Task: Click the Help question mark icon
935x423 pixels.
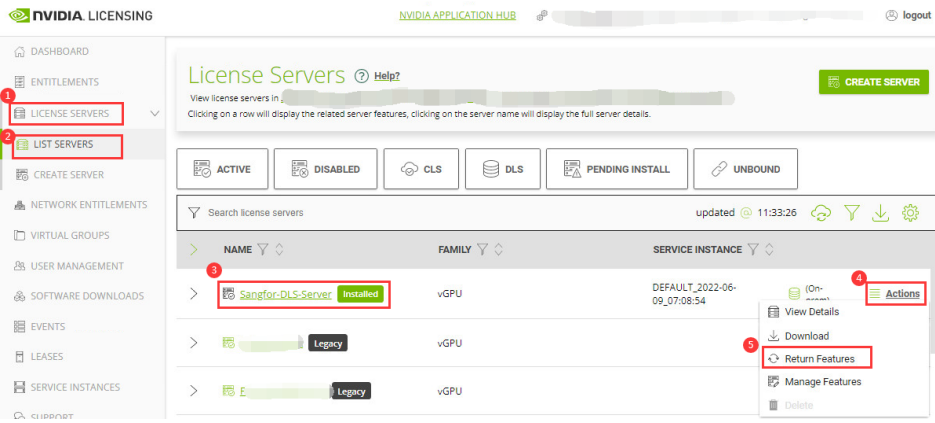Action: [361, 76]
